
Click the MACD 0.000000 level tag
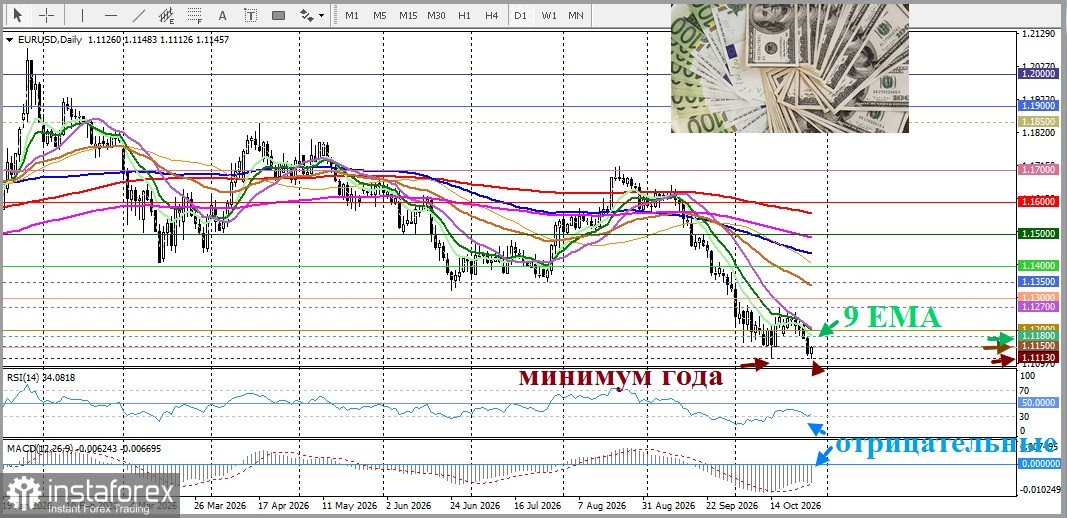pos(1038,464)
